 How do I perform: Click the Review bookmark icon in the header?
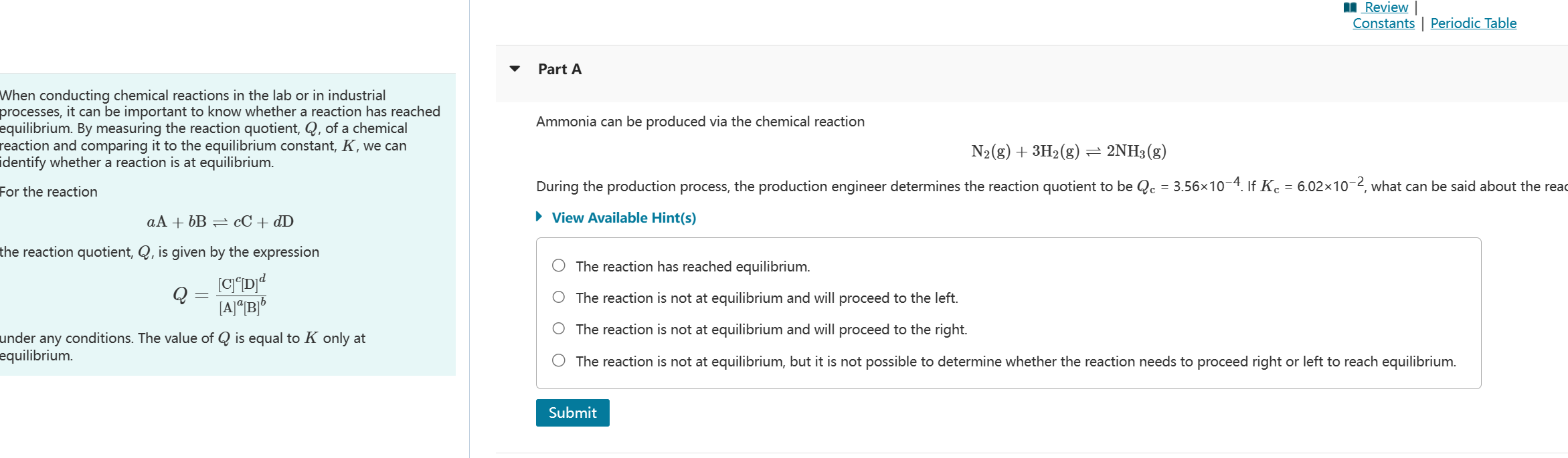click(x=1351, y=7)
